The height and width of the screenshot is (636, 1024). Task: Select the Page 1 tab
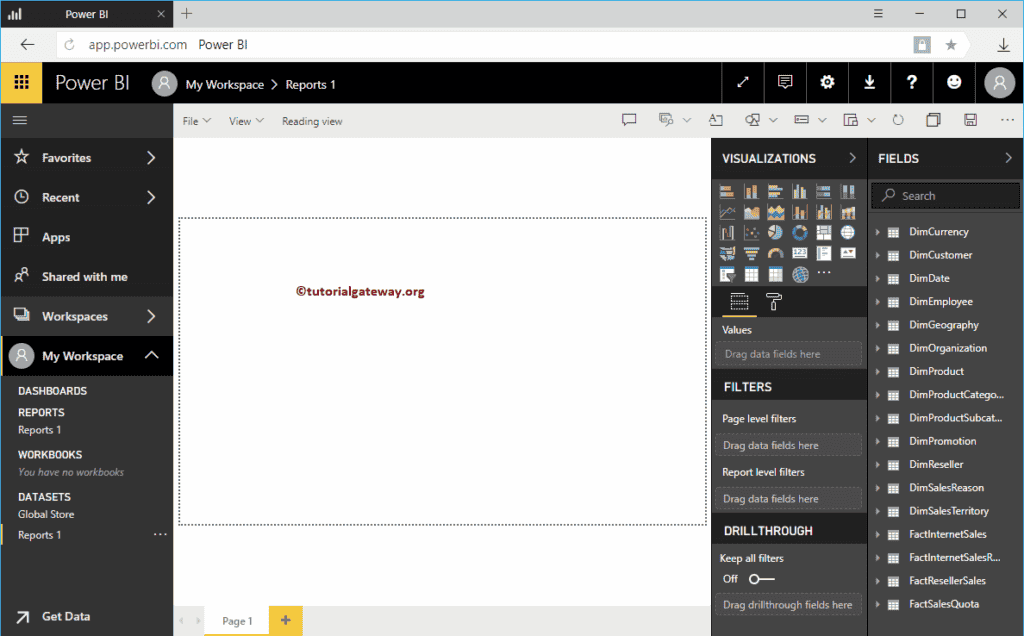[236, 621]
